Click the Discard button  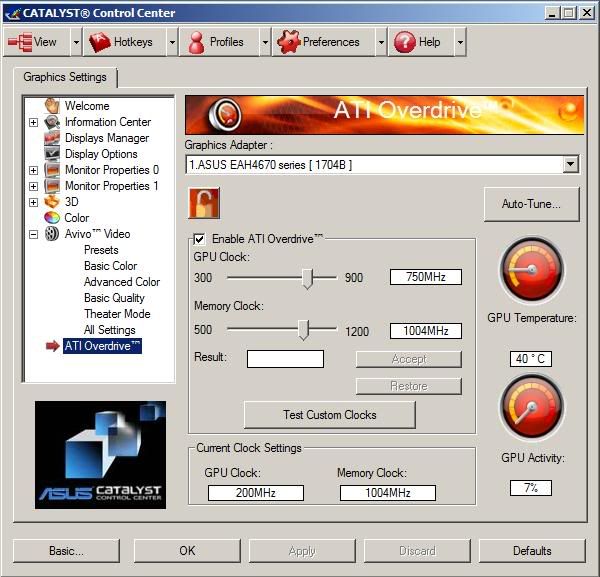tap(417, 551)
